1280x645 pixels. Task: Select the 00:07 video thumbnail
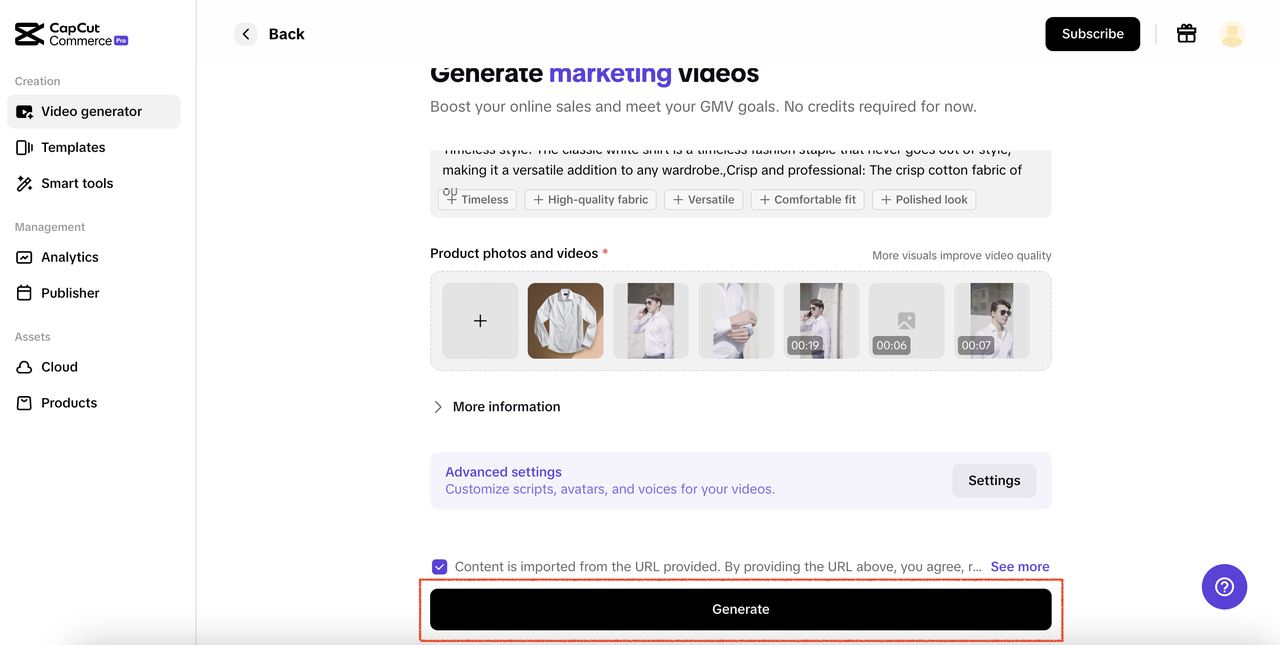(x=992, y=321)
